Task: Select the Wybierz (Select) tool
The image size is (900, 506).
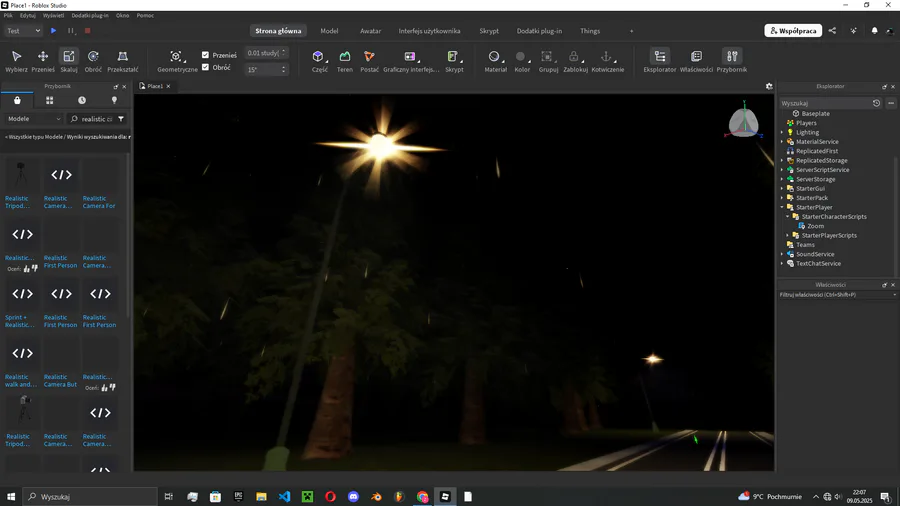Action: click(16, 60)
